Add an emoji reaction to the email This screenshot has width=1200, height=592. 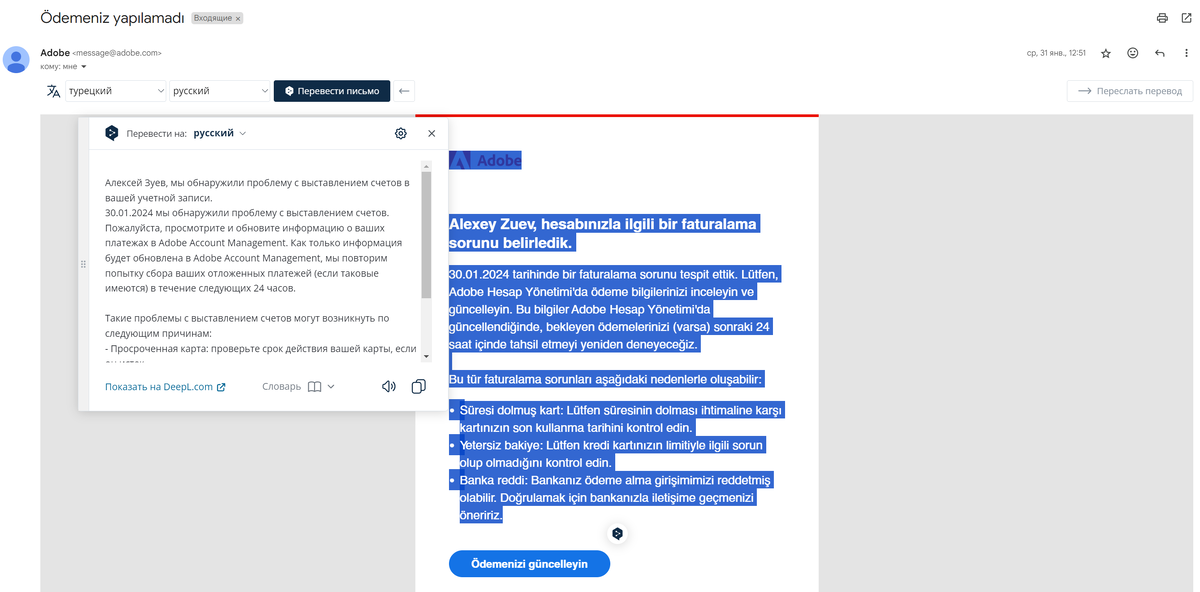click(1132, 52)
